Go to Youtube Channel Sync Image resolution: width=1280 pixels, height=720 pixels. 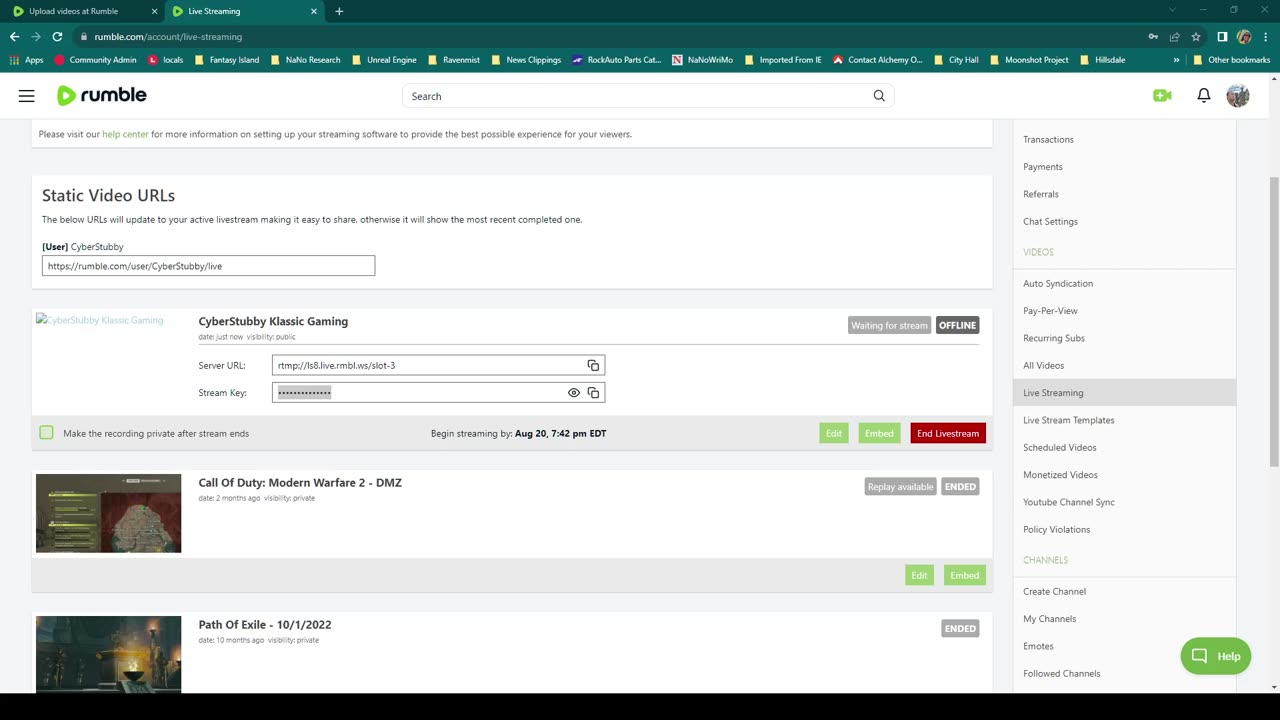pyautogui.click(x=1068, y=502)
